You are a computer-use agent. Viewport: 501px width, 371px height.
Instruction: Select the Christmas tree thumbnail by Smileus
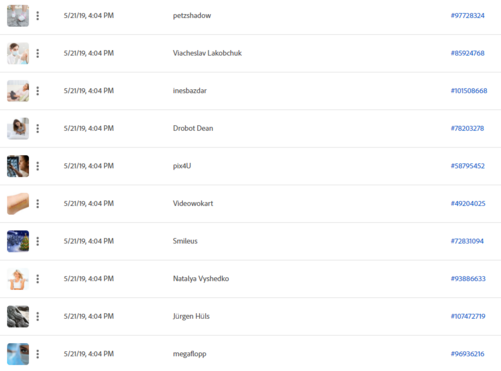click(x=18, y=241)
